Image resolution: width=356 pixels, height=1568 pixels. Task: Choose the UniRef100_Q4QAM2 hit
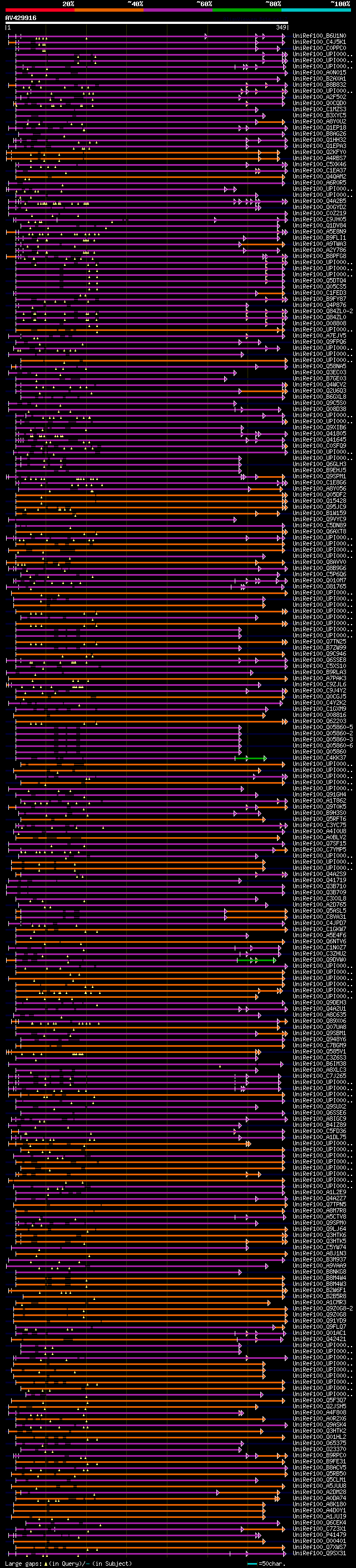(x=319, y=176)
